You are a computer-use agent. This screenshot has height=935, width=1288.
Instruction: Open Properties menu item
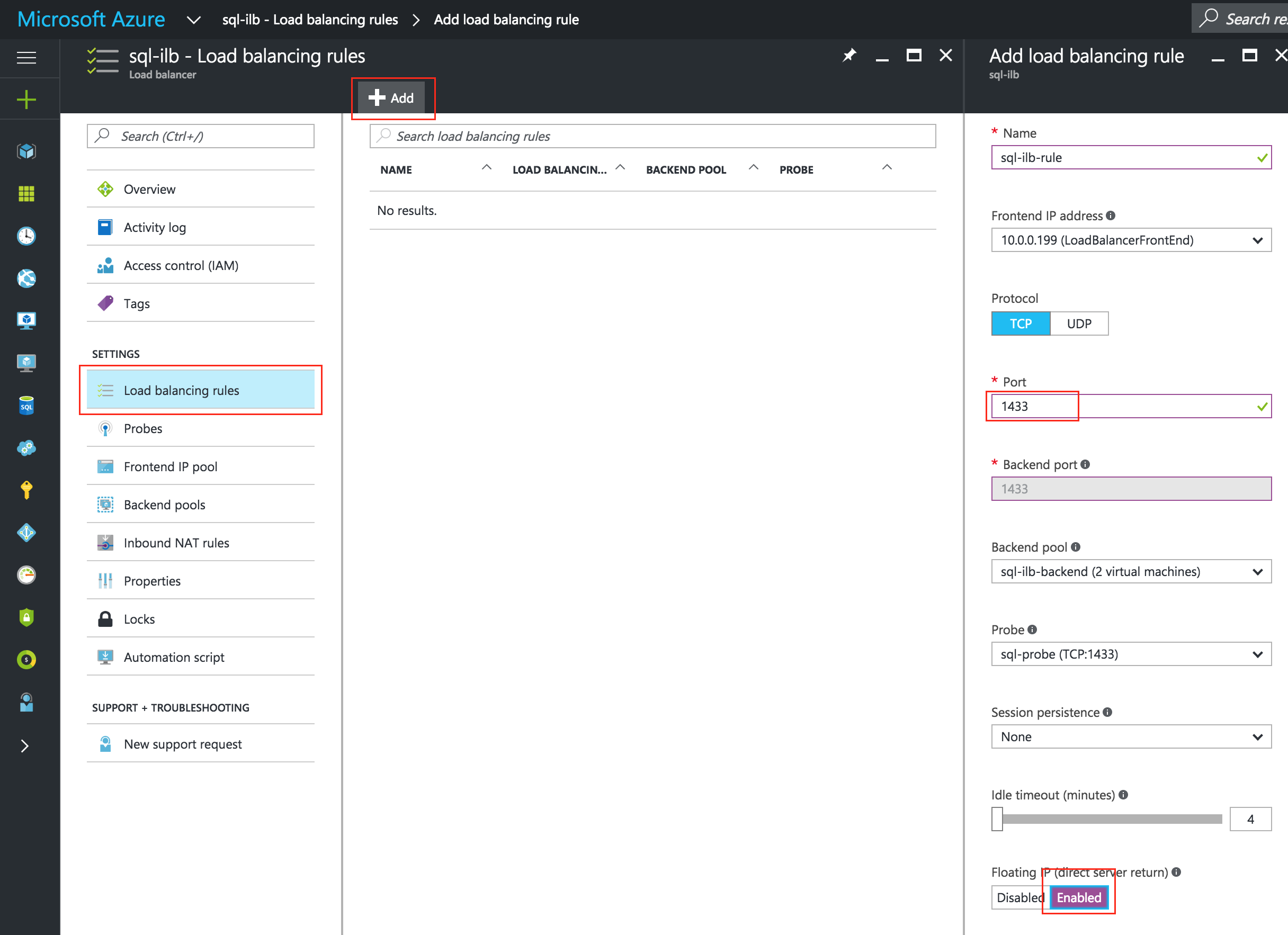(201, 580)
